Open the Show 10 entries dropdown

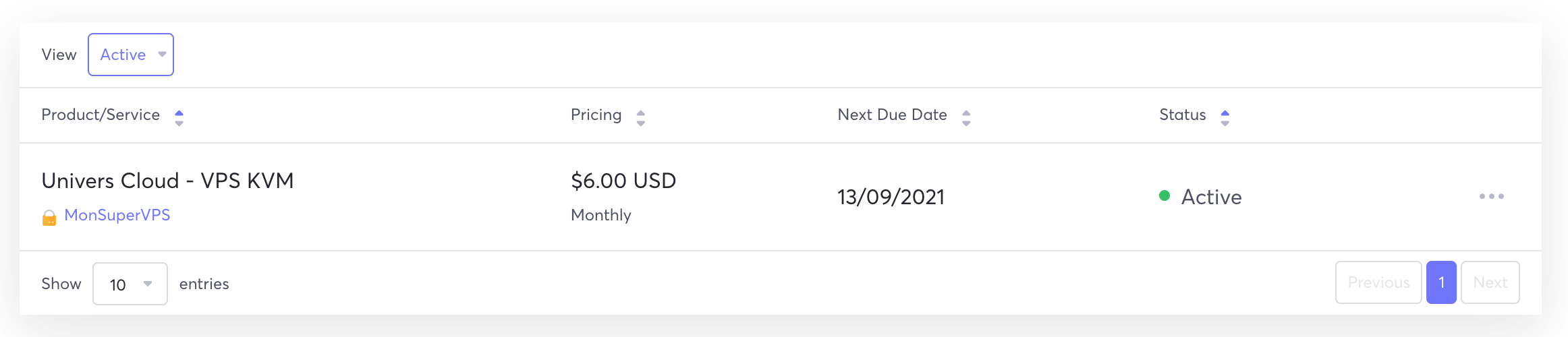coord(130,284)
